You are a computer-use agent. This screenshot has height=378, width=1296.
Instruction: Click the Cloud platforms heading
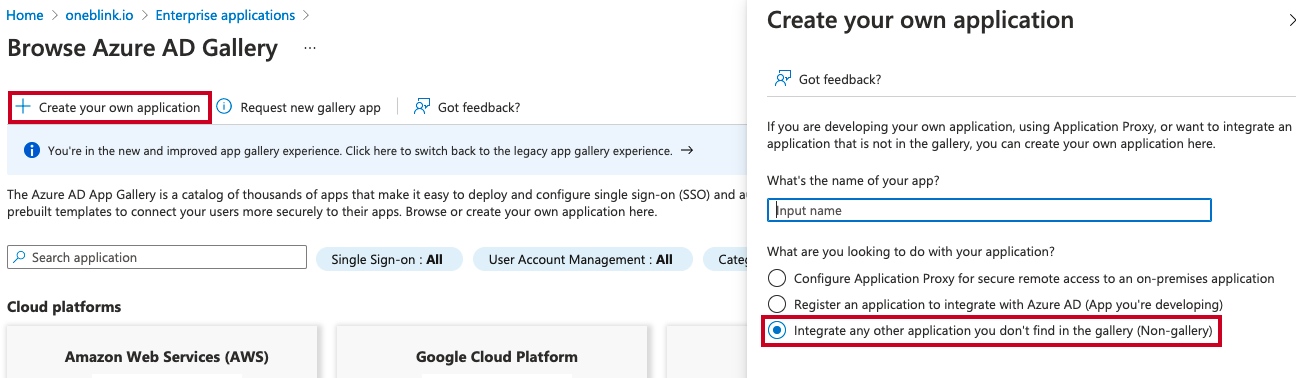pyautogui.click(x=64, y=306)
